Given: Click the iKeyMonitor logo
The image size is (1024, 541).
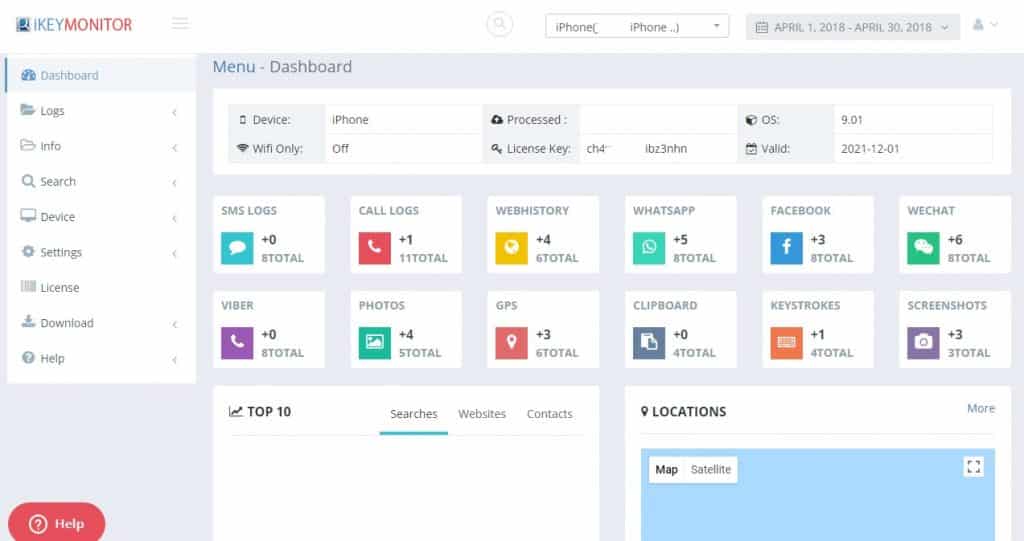Looking at the screenshot, I should pyautogui.click(x=74, y=25).
